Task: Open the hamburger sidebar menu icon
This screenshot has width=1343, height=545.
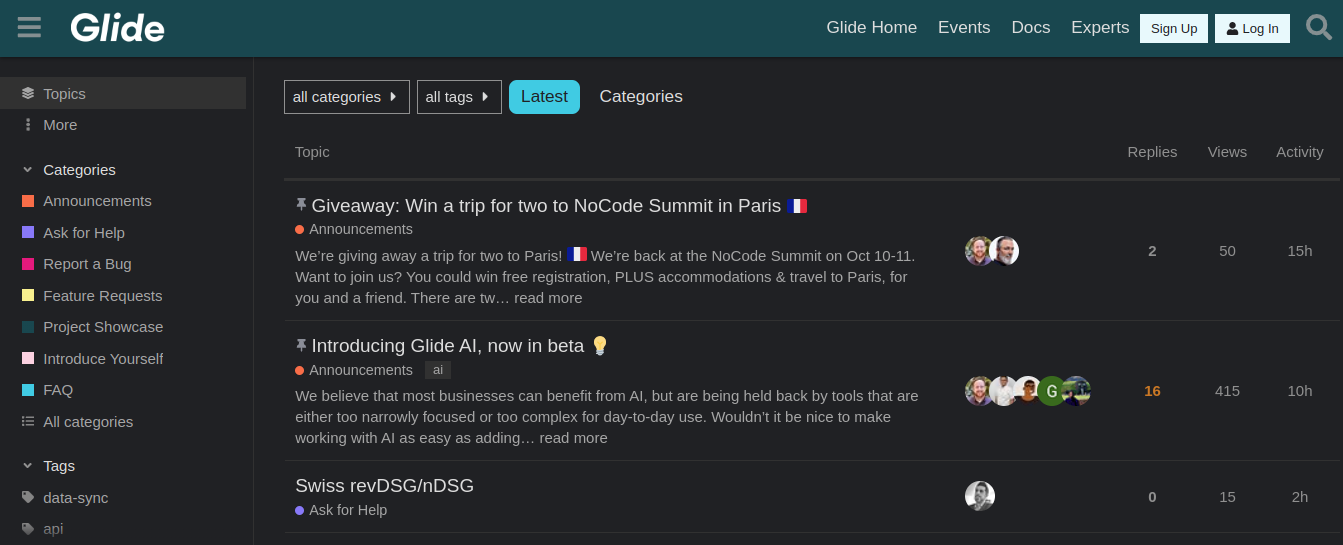Action: coord(29,27)
